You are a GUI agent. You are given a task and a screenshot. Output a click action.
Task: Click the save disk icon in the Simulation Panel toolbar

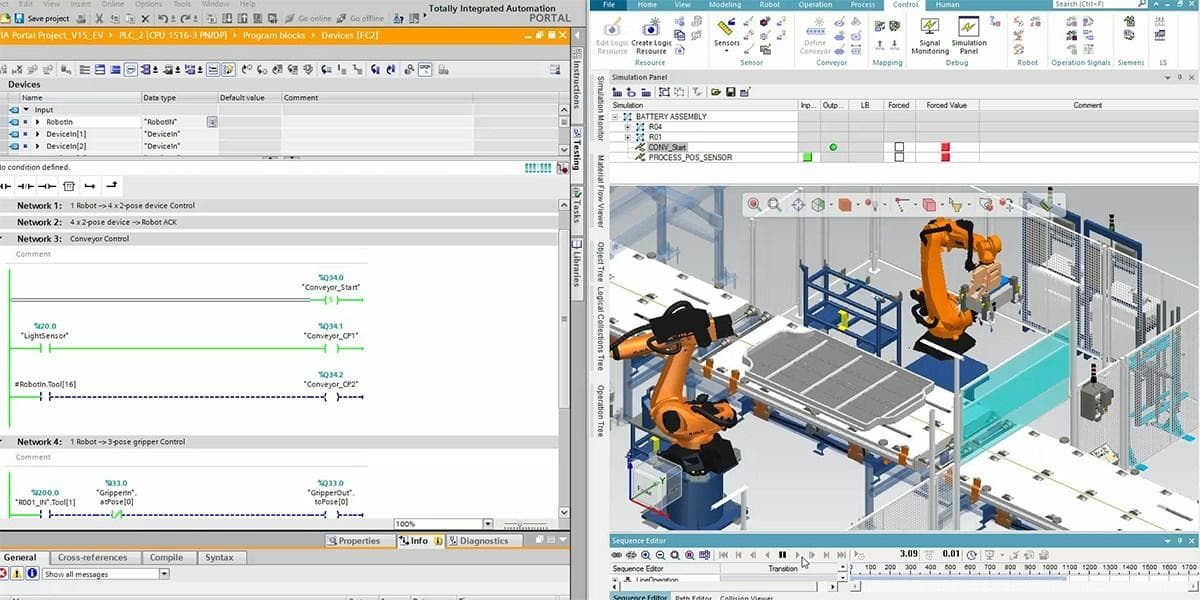(x=731, y=92)
